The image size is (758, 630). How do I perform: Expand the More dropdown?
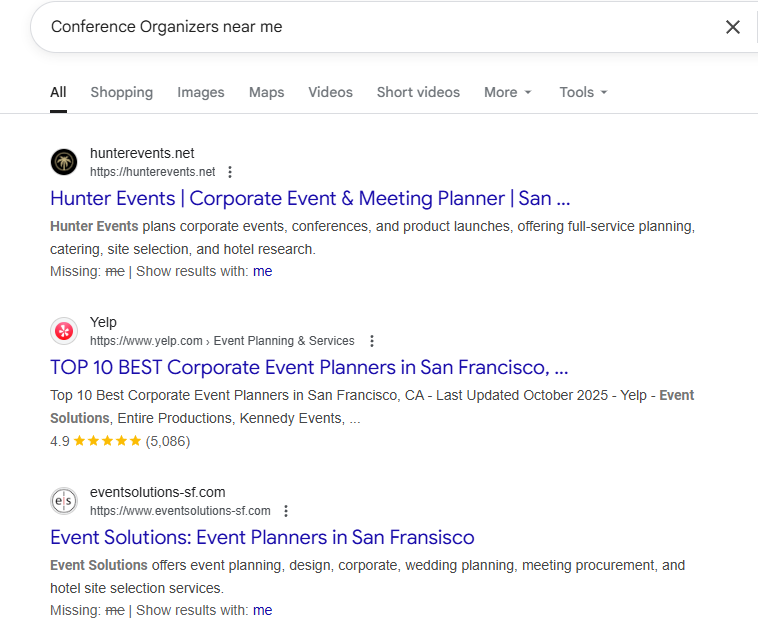508,92
